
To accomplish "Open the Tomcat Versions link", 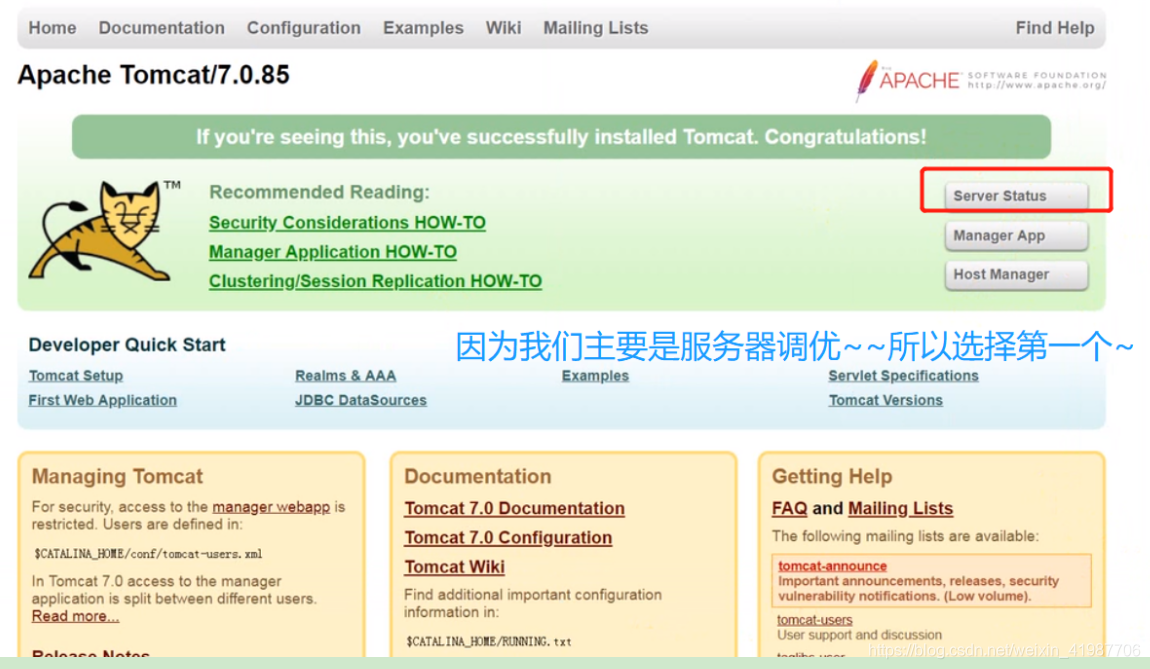I will [x=885, y=401].
